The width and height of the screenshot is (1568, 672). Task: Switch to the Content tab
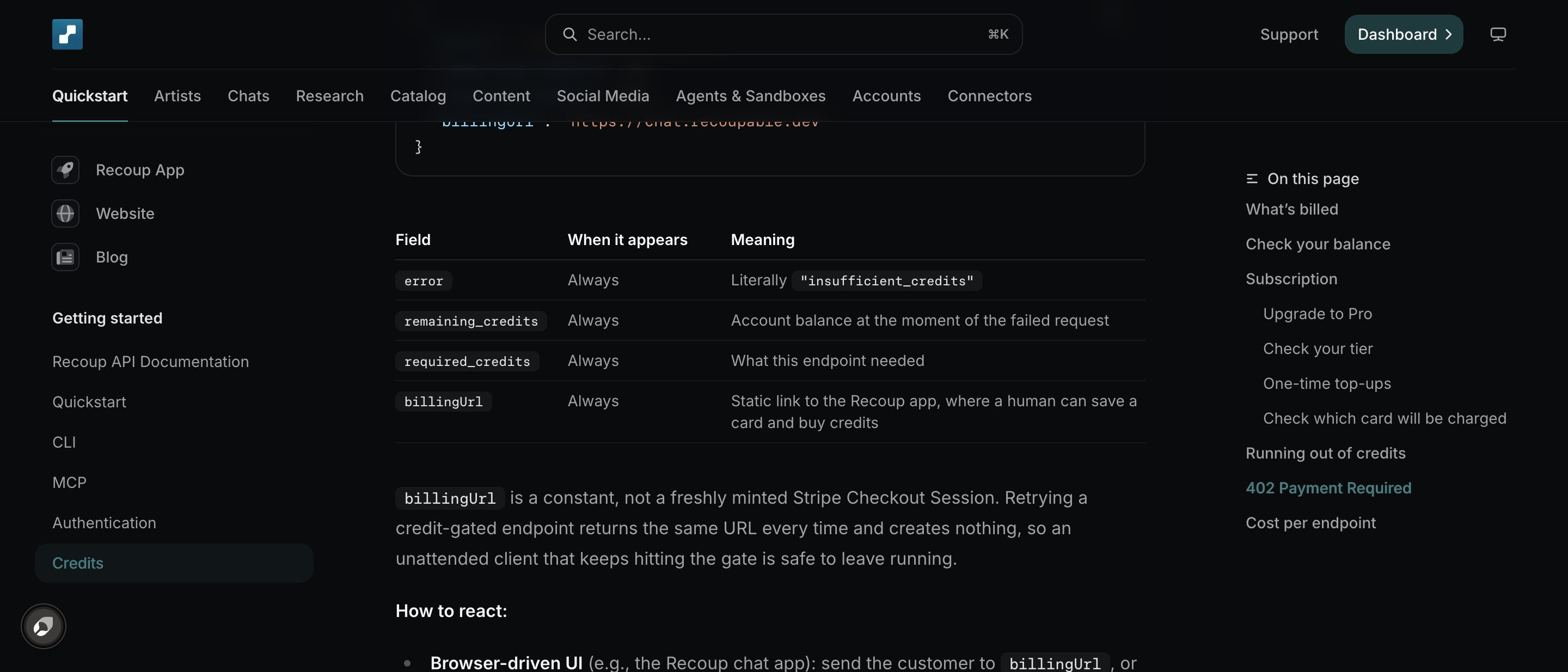pos(501,95)
